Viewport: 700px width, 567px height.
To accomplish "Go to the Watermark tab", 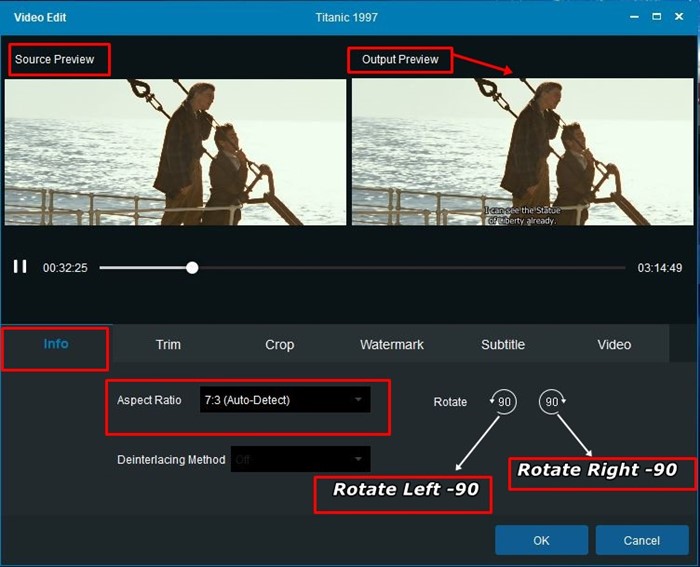I will click(392, 345).
